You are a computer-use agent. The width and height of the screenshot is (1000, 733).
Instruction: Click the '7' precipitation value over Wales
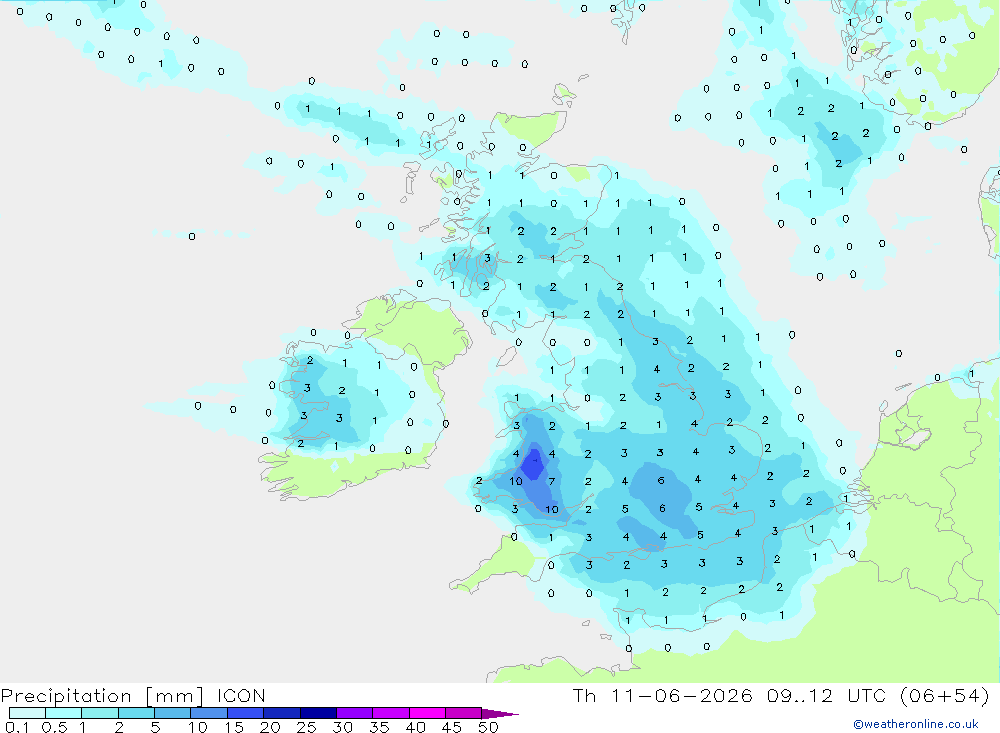coord(552,482)
